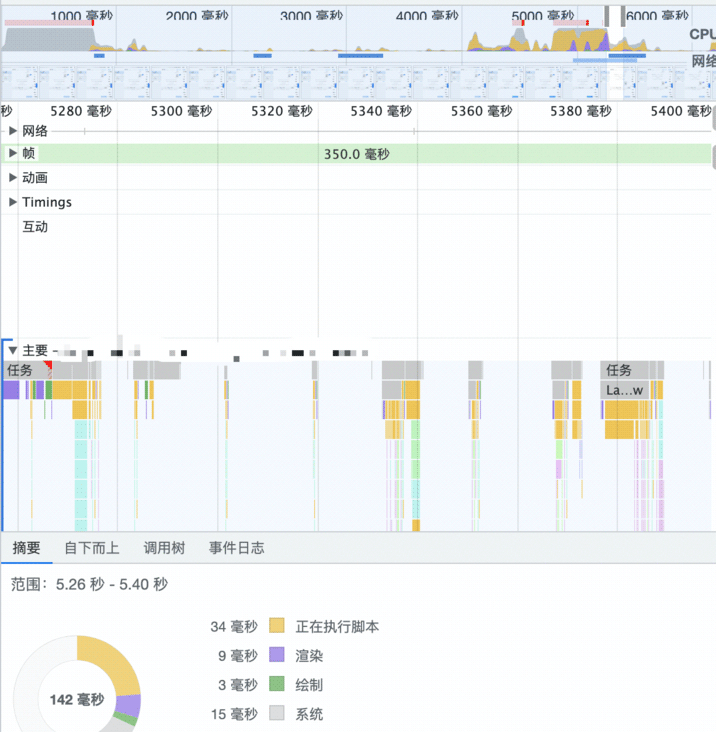
Task: Click the 5300 毫秒 ruler label
Action: click(x=181, y=111)
